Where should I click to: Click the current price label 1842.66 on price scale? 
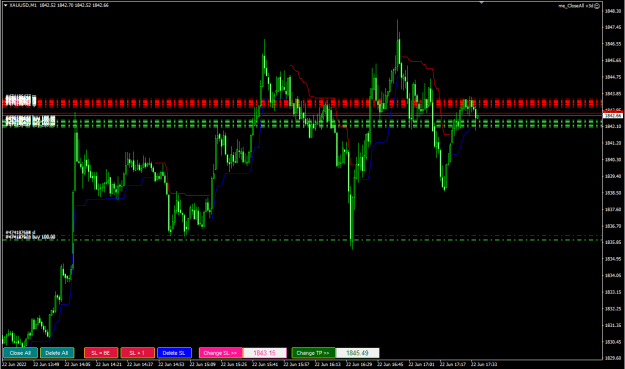[613, 116]
